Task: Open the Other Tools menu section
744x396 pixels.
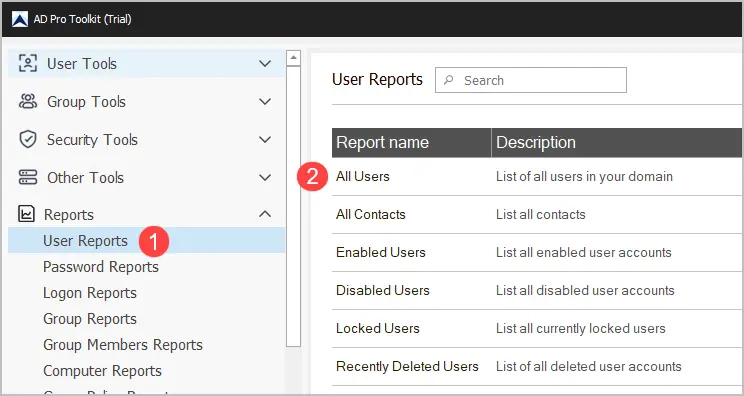Action: click(146, 177)
